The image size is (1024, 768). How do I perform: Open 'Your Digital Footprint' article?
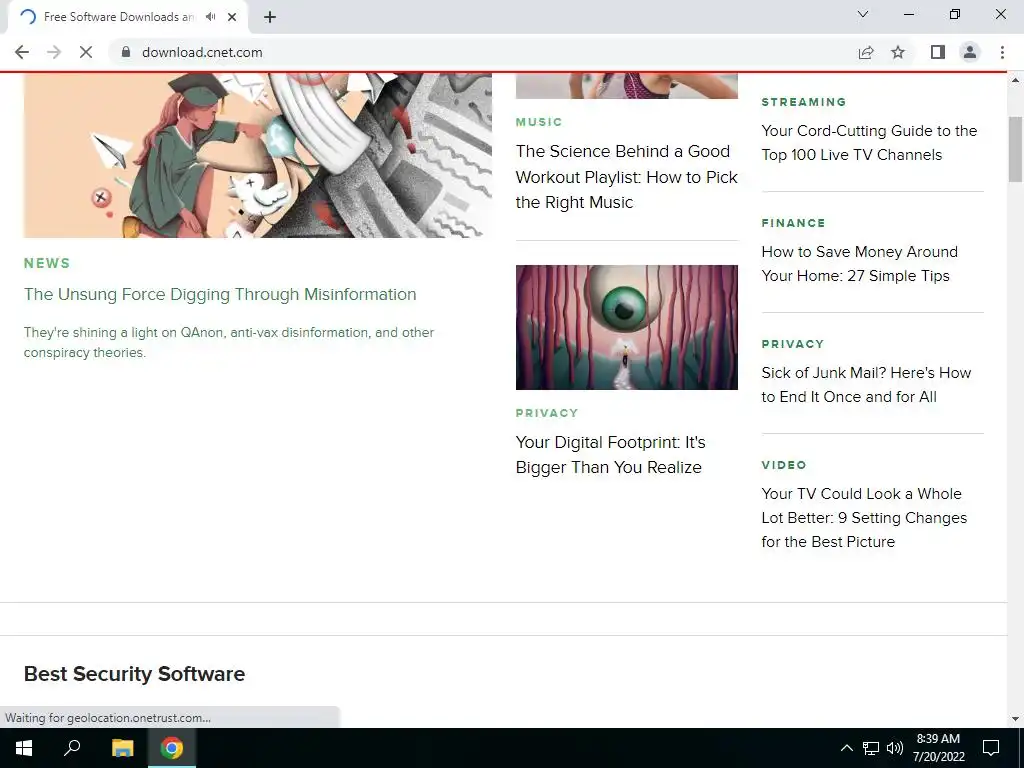[611, 455]
